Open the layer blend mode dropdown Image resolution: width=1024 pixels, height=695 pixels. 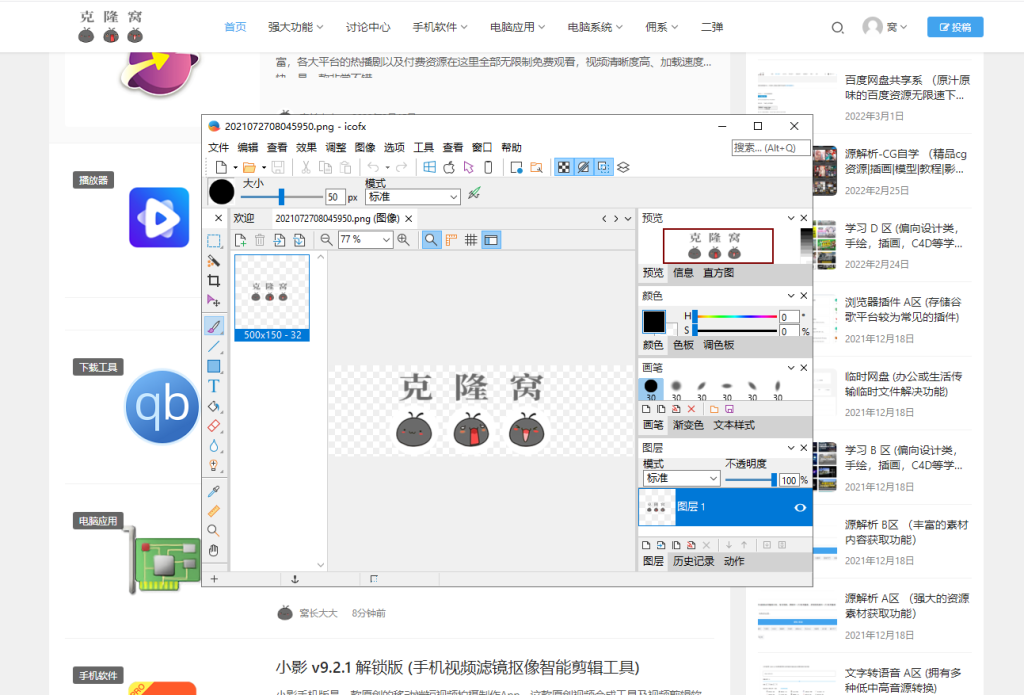coord(681,479)
